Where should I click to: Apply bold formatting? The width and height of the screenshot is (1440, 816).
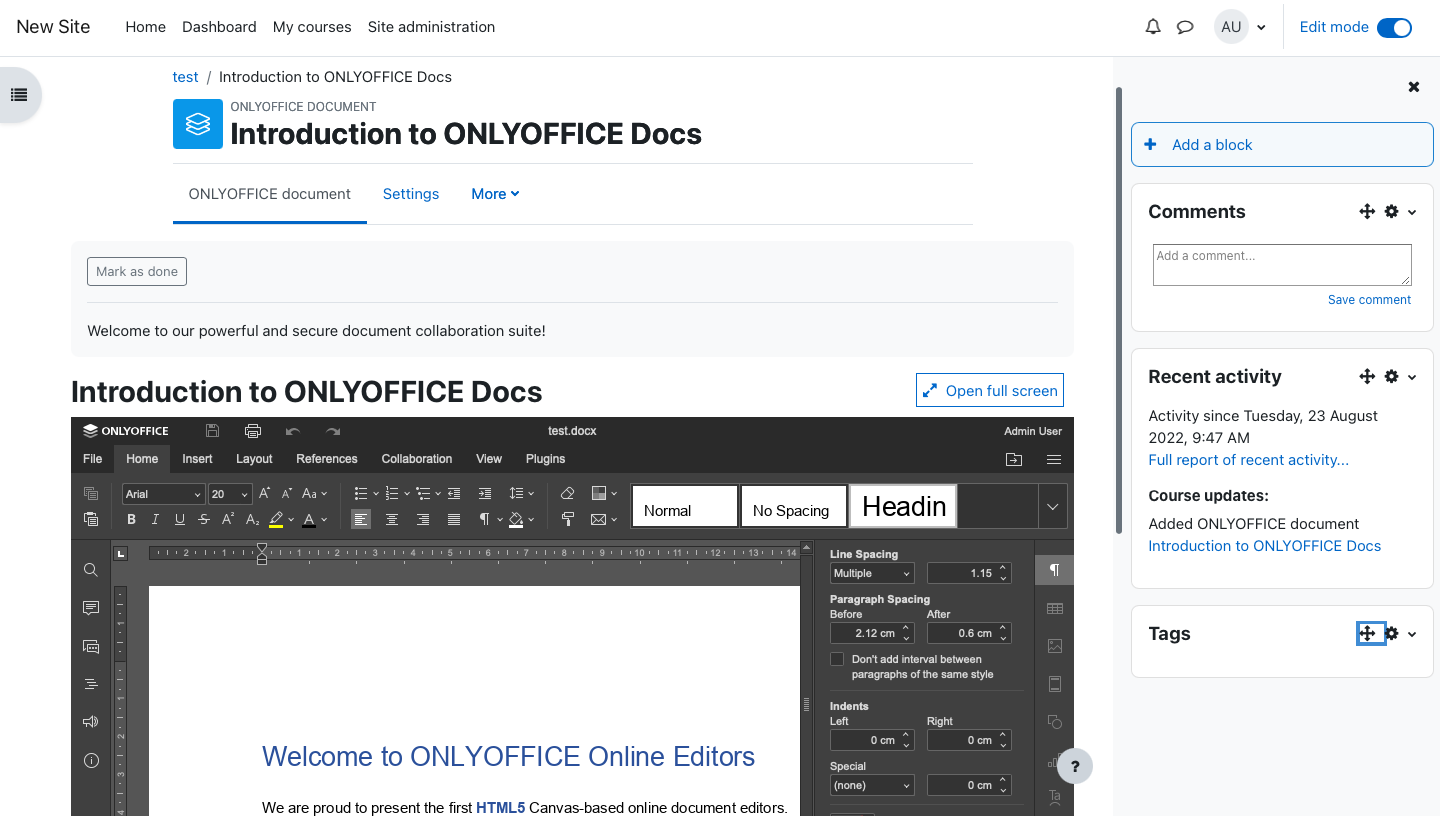[131, 519]
